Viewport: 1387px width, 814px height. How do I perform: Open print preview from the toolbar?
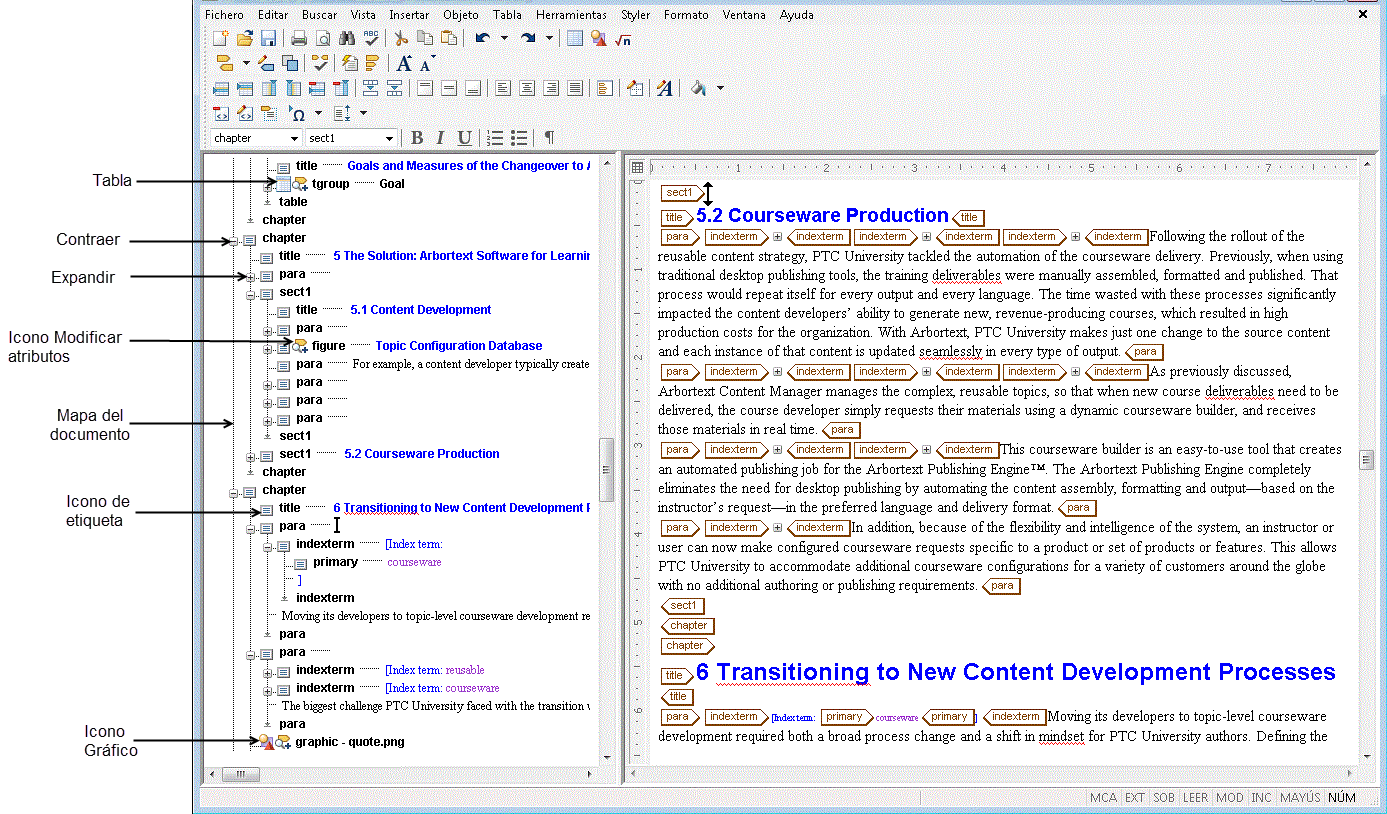(x=323, y=39)
